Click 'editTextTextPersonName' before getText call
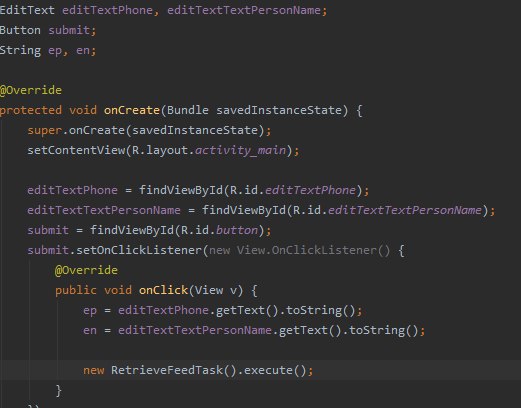Image resolution: width=521 pixels, height=408 pixels. pos(195,330)
